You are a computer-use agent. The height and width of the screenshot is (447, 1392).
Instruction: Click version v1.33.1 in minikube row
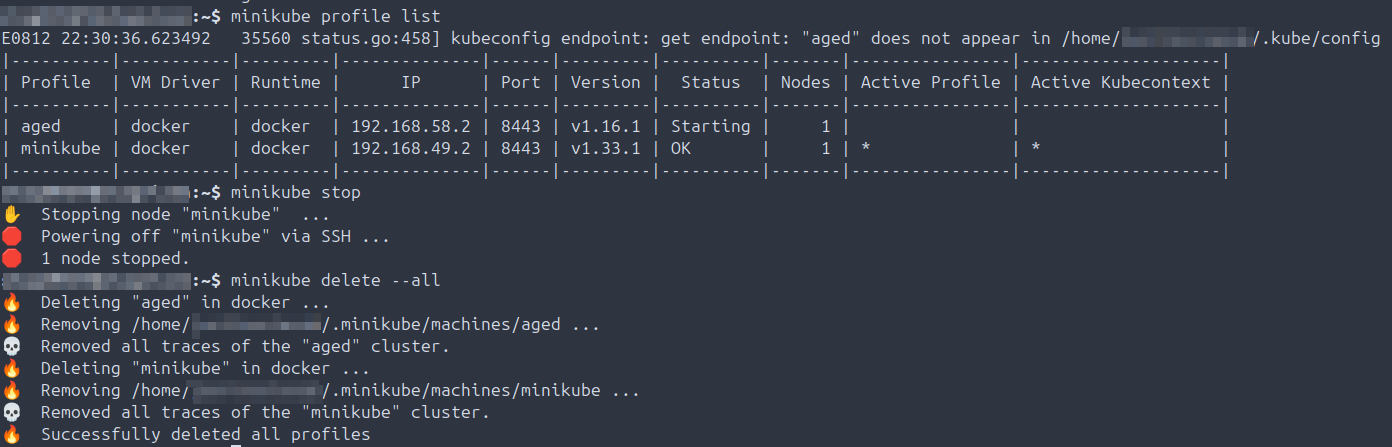(605, 148)
